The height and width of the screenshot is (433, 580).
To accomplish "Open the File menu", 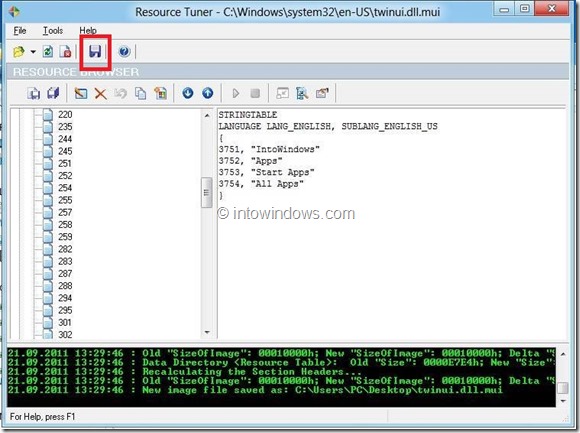I will [20, 31].
